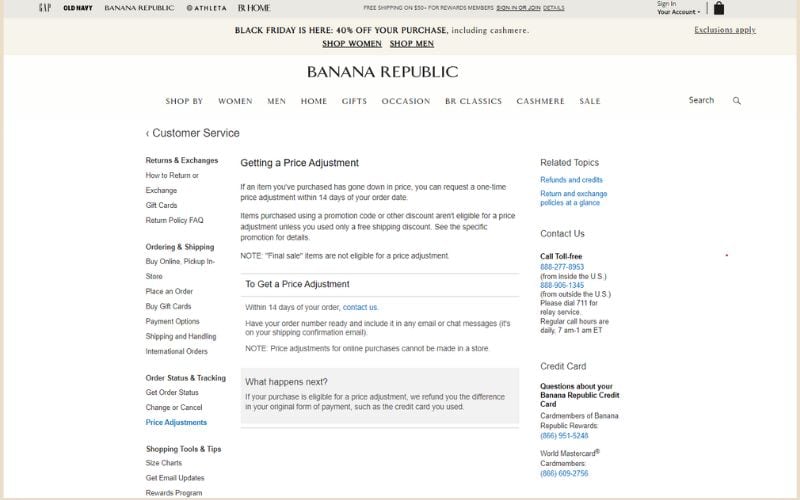Screen dimensions: 800x500
Task: Open the International Orders link
Action: pos(177,352)
